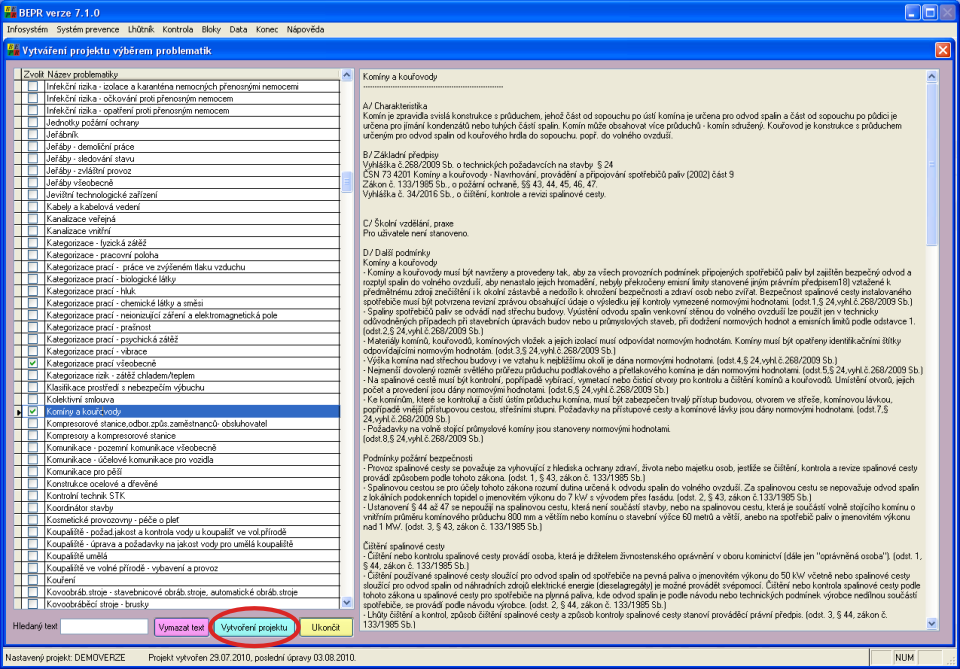Close the Vytváření projektu dialog

click(x=943, y=50)
